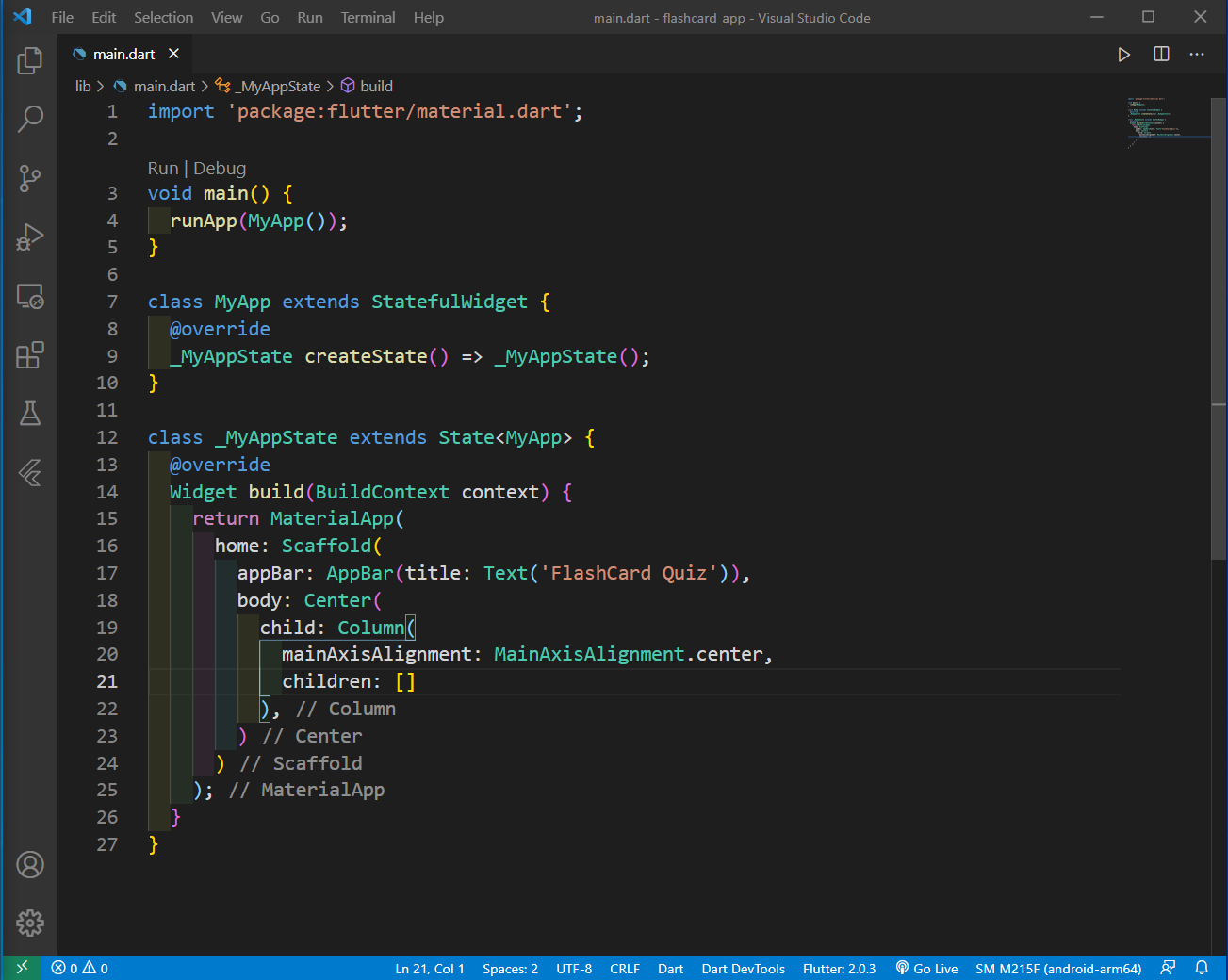Open the feedback icon in status bar
This screenshot has height=980, width=1228.
[x=1168, y=968]
